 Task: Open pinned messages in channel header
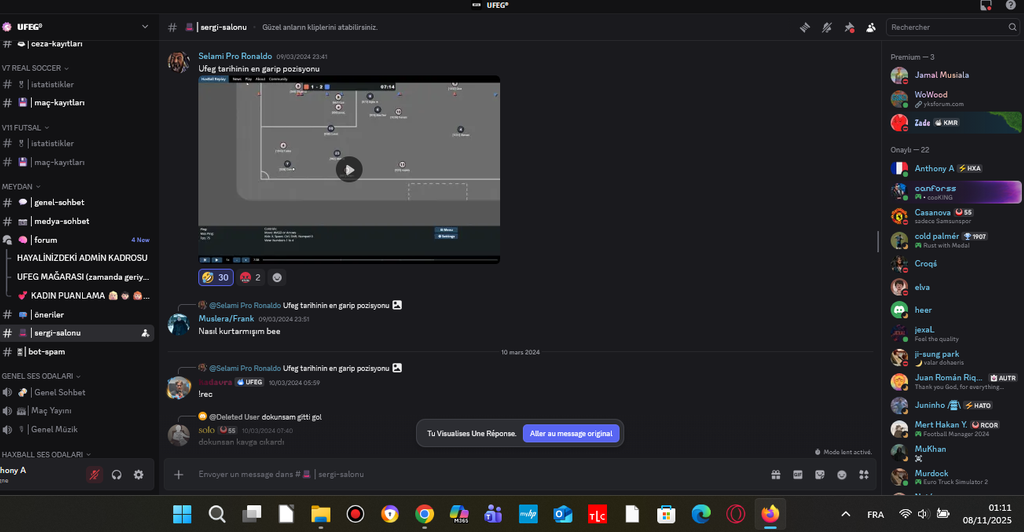click(x=849, y=27)
